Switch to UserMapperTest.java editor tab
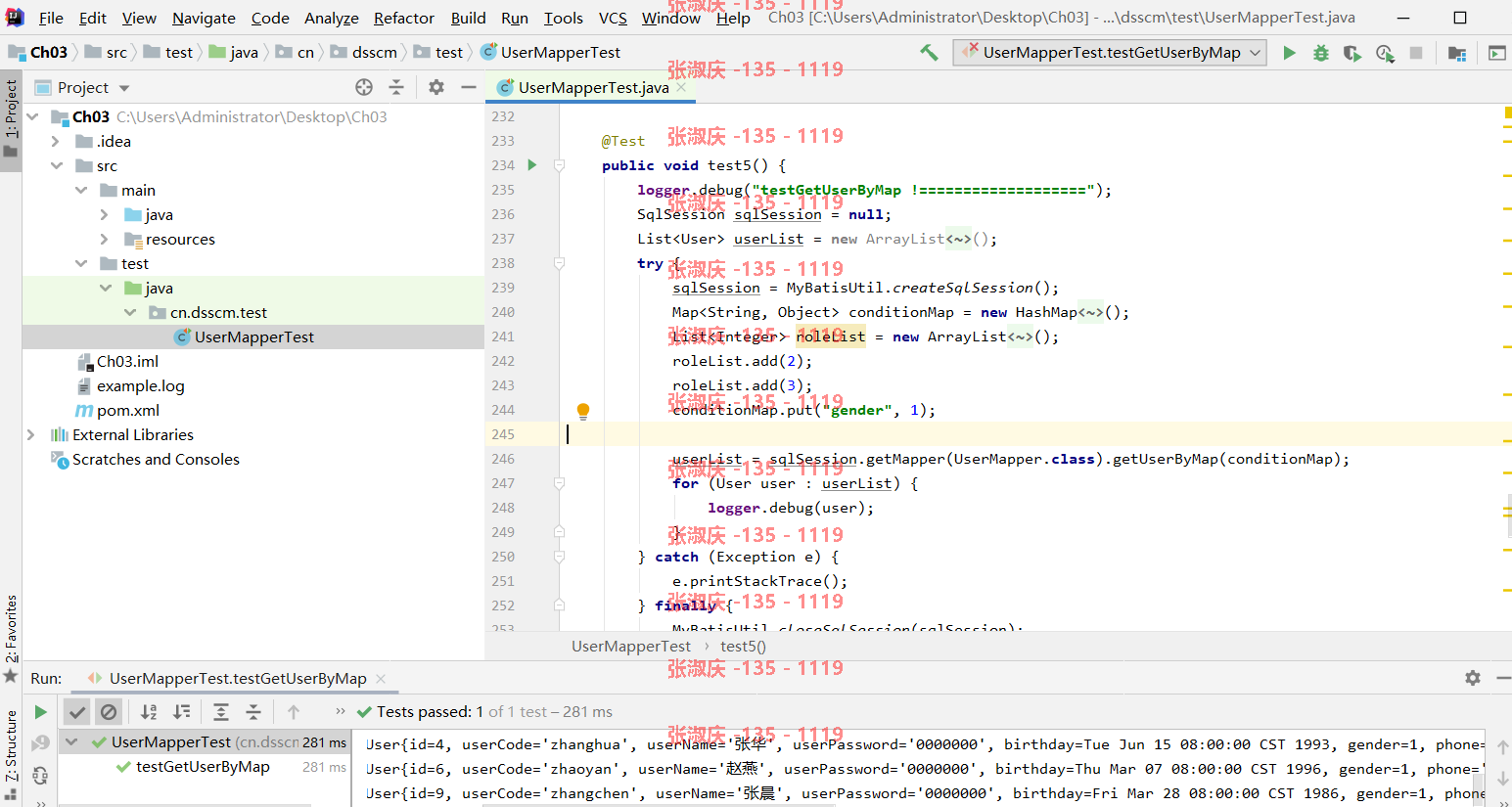Image resolution: width=1512 pixels, height=807 pixels. point(593,87)
